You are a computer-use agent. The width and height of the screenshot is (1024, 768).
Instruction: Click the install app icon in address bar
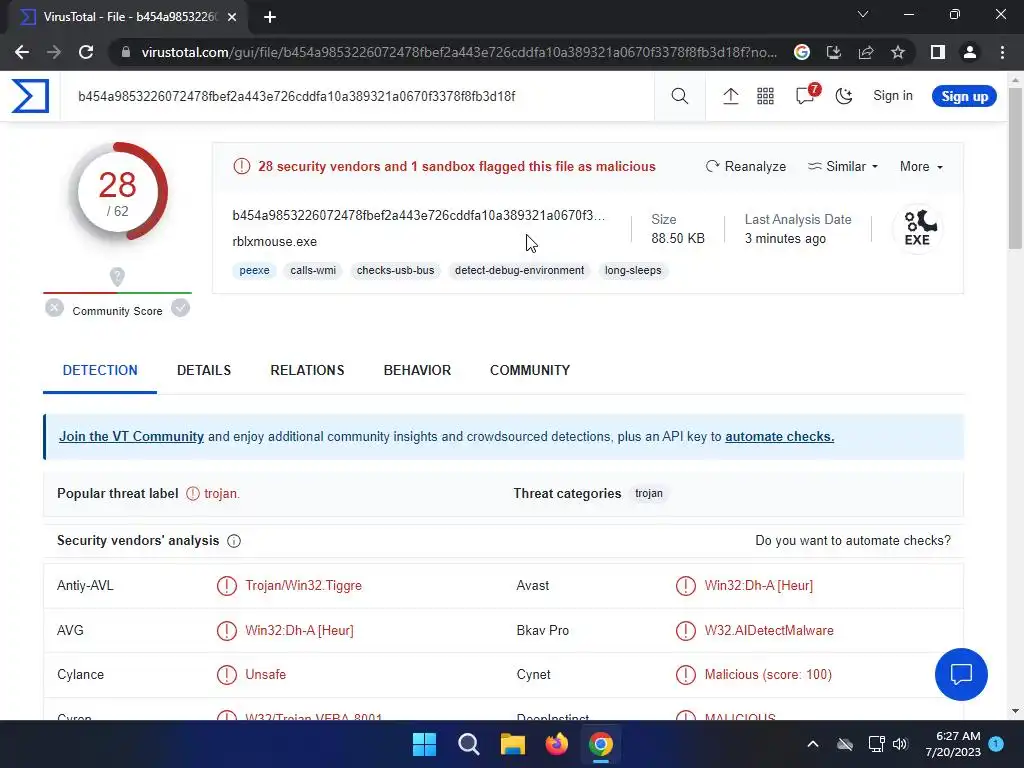click(833, 52)
